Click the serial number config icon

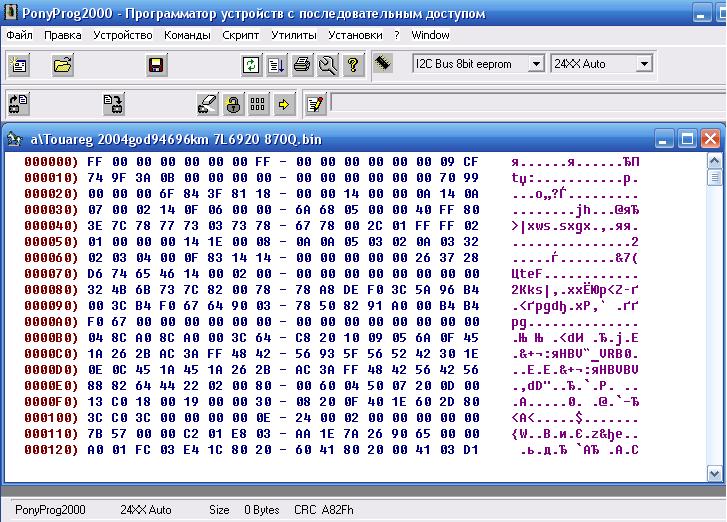pyautogui.click(x=258, y=104)
